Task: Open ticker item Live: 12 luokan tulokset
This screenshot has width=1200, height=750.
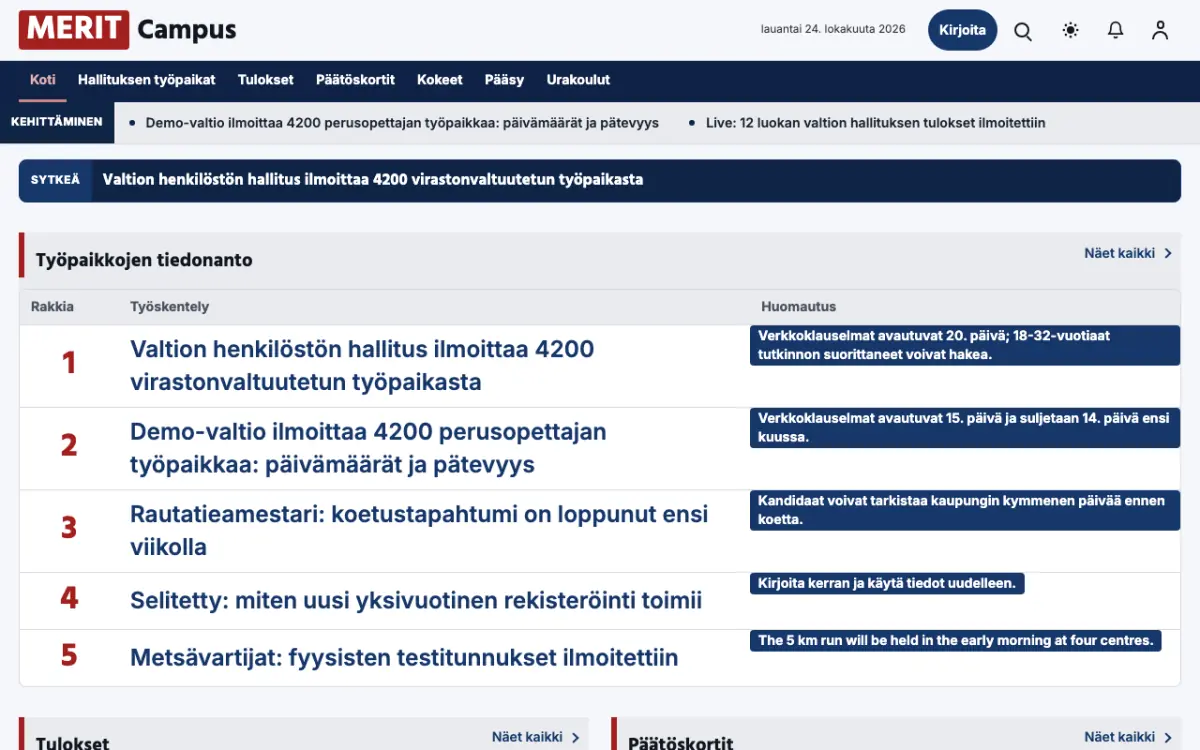Action: 875,123
